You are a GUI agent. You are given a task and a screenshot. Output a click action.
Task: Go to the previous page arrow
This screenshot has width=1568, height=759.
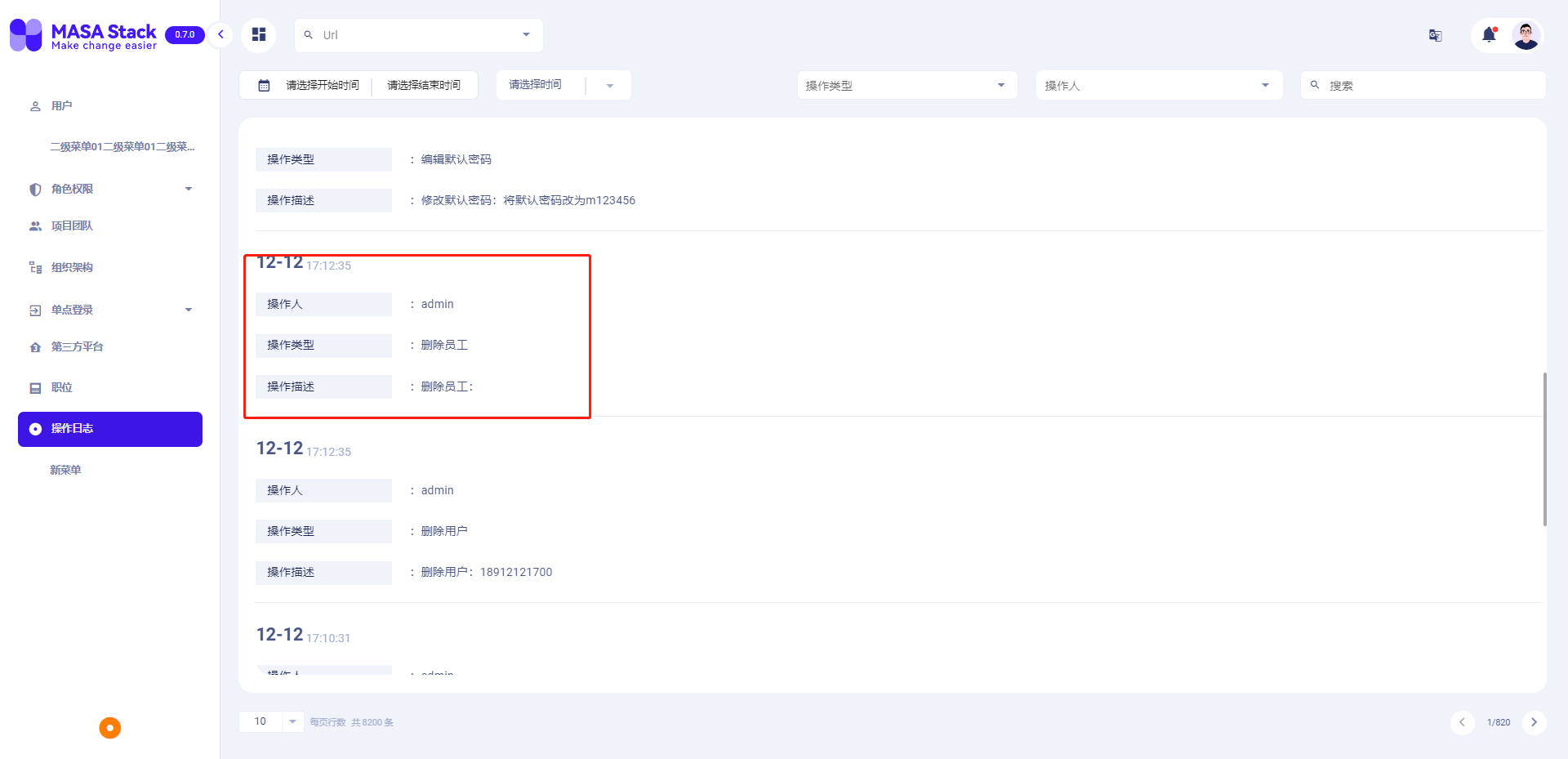point(1462,722)
